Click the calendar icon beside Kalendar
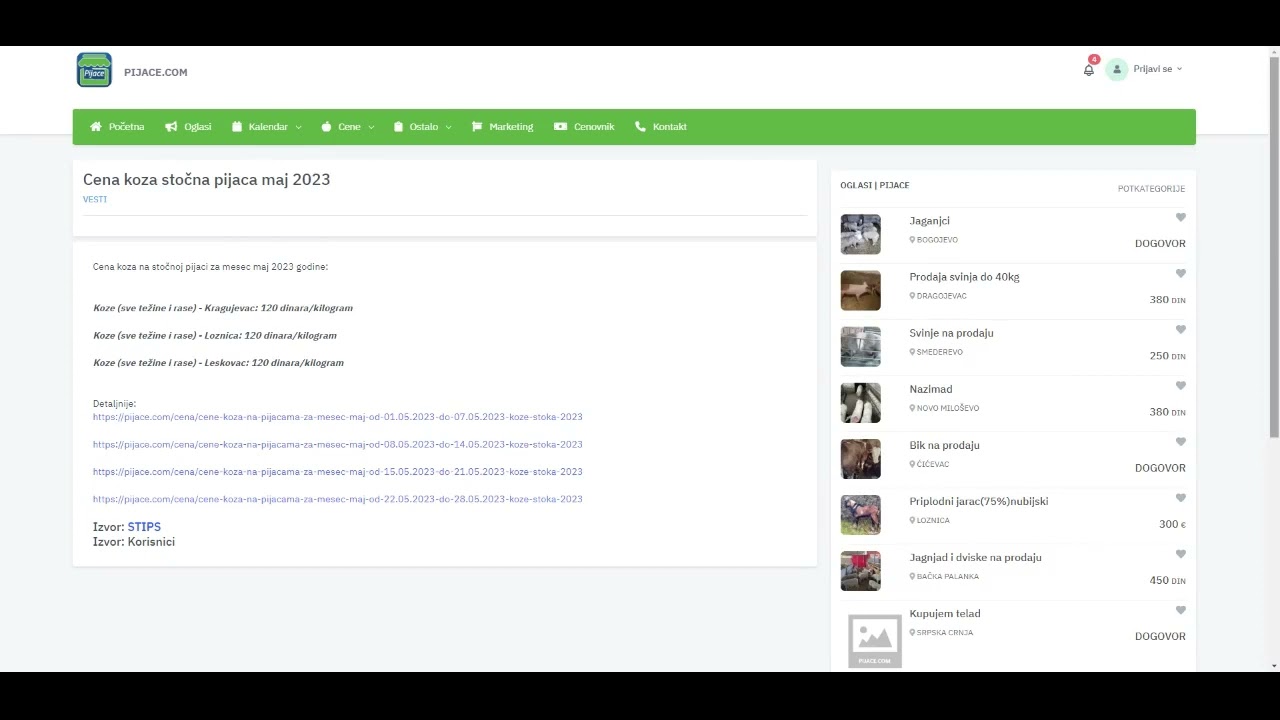Screen dimensions: 1280x720 (x=237, y=127)
